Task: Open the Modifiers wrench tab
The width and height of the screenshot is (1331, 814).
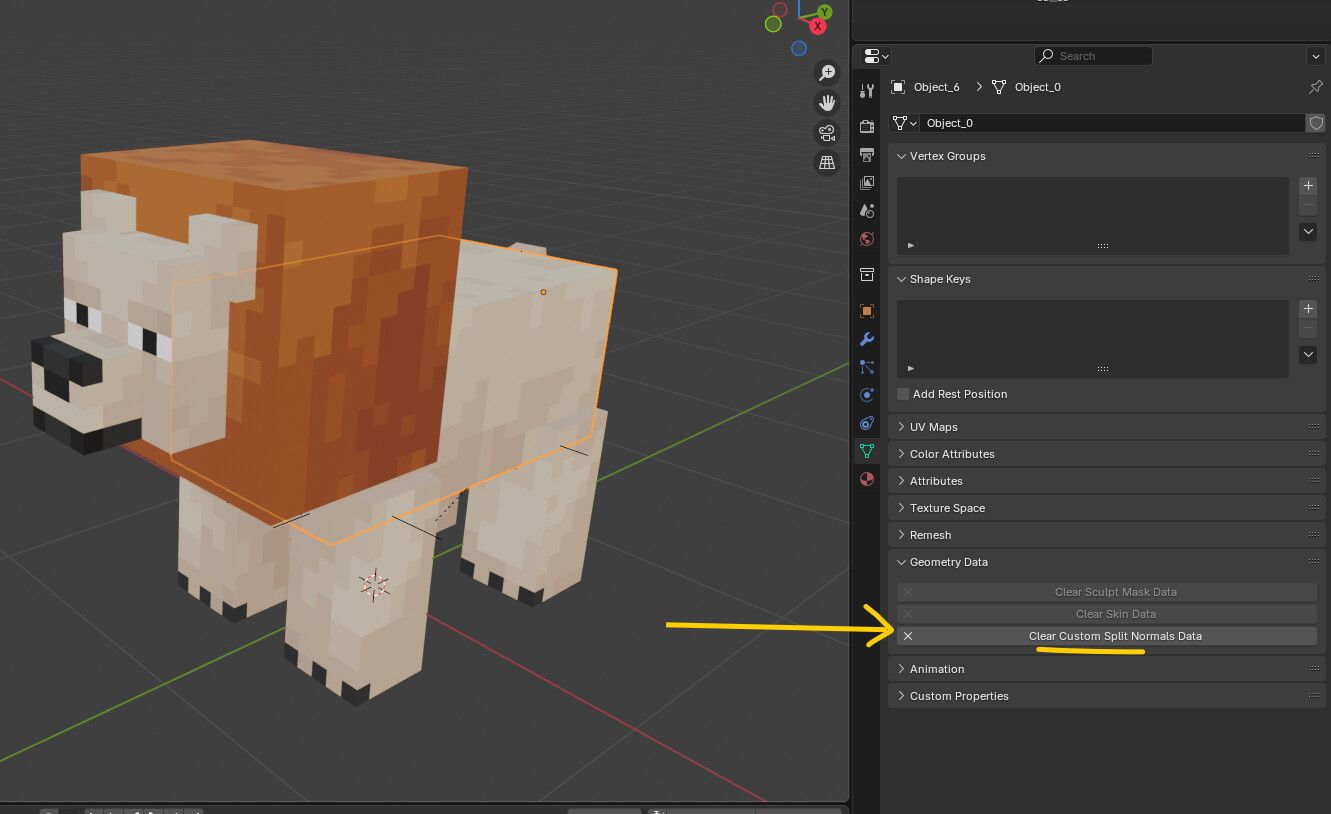Action: pyautogui.click(x=867, y=339)
